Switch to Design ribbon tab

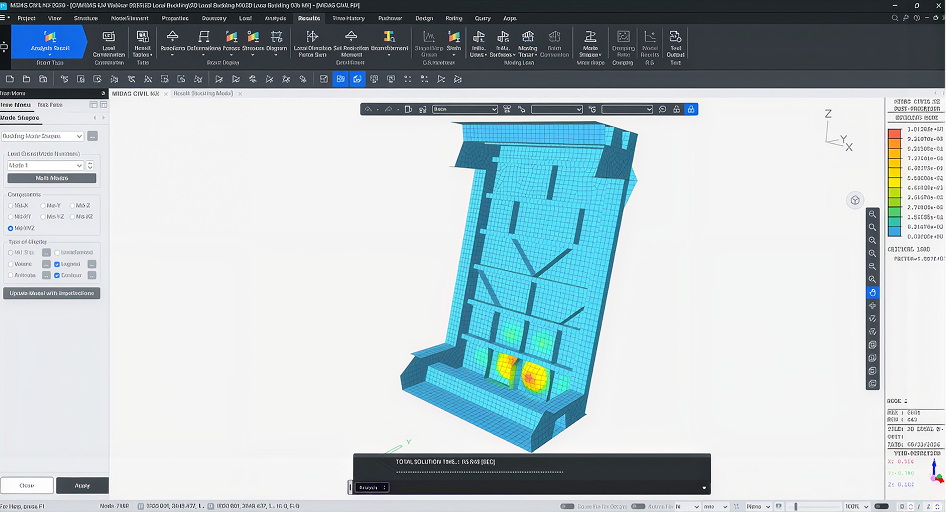click(x=424, y=18)
